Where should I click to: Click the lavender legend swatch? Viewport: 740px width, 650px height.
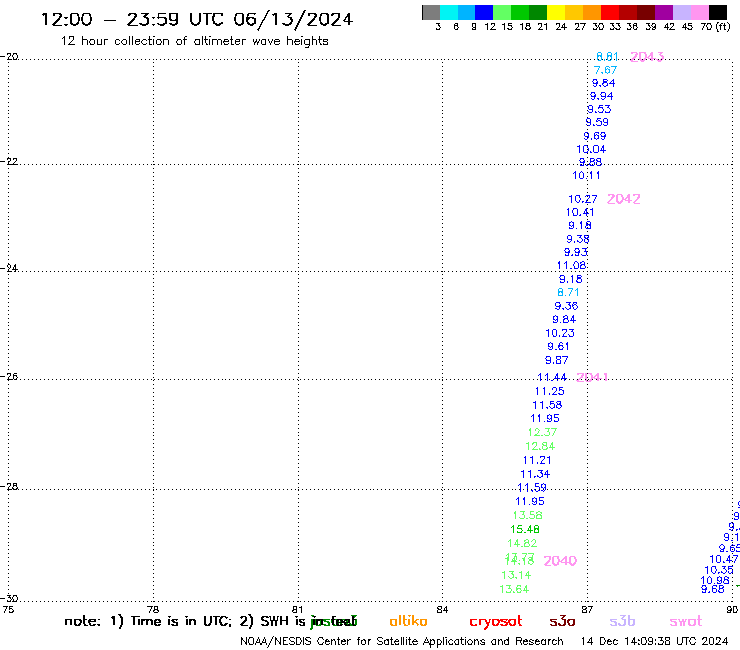(x=681, y=12)
